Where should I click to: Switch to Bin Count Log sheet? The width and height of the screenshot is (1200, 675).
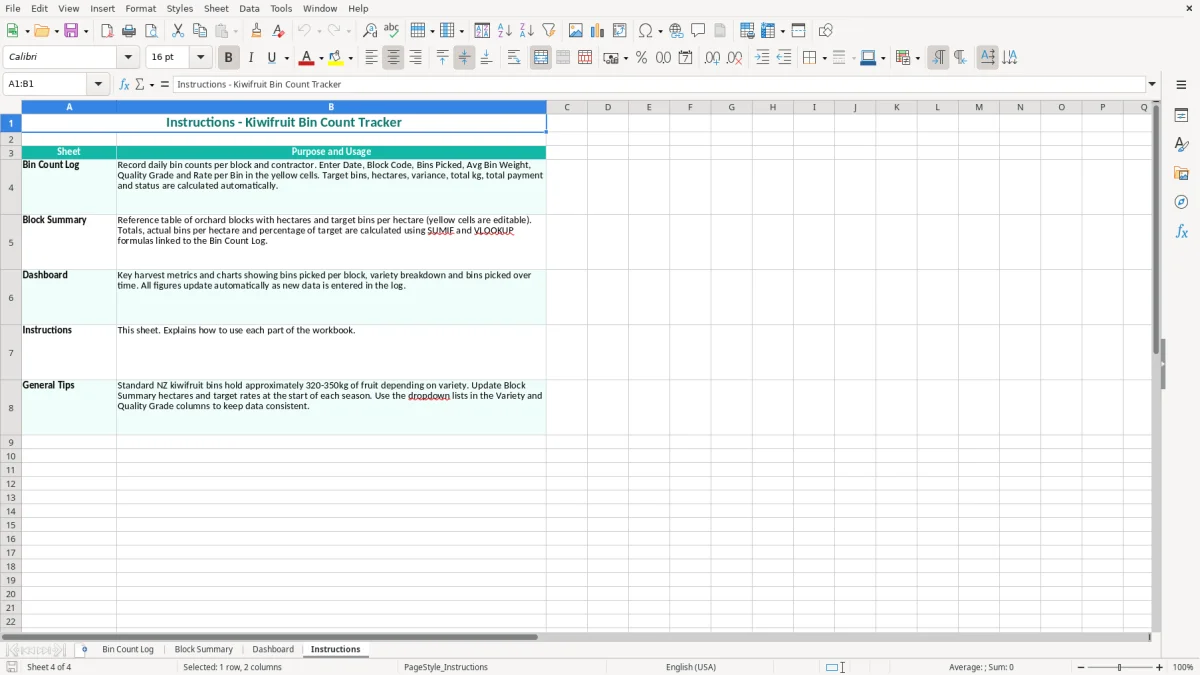click(128, 649)
